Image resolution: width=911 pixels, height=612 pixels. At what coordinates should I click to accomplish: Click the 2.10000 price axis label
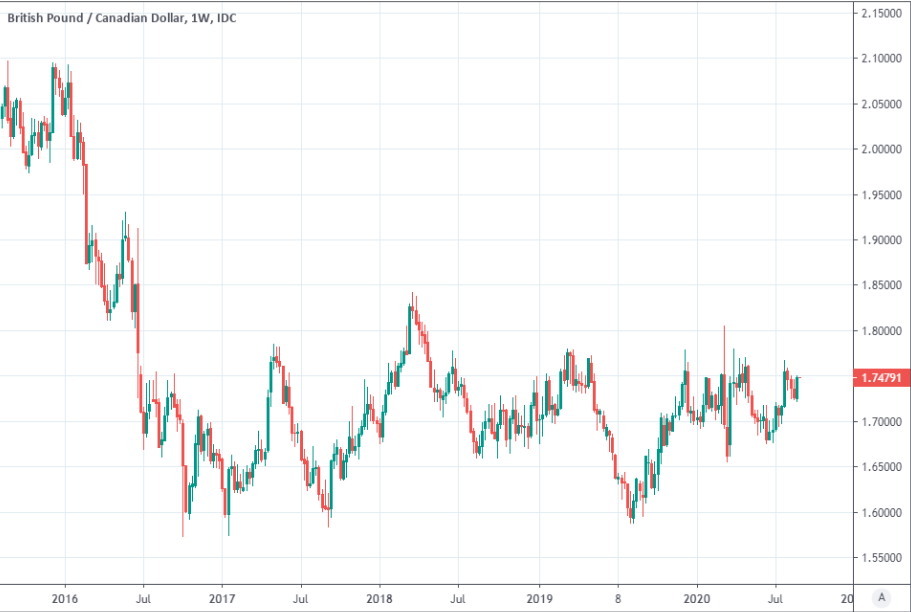[882, 59]
